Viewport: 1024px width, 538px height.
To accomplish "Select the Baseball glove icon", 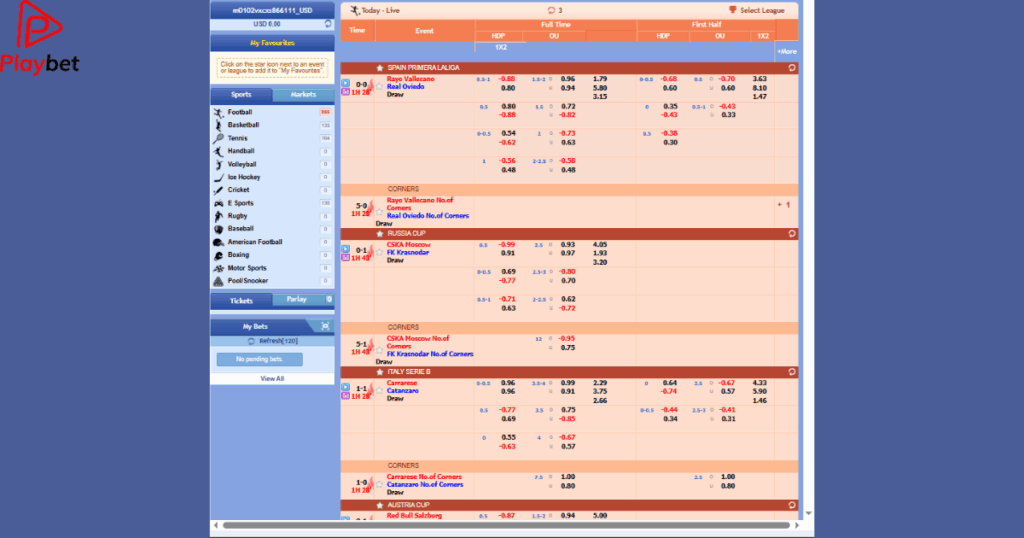I will (219, 229).
